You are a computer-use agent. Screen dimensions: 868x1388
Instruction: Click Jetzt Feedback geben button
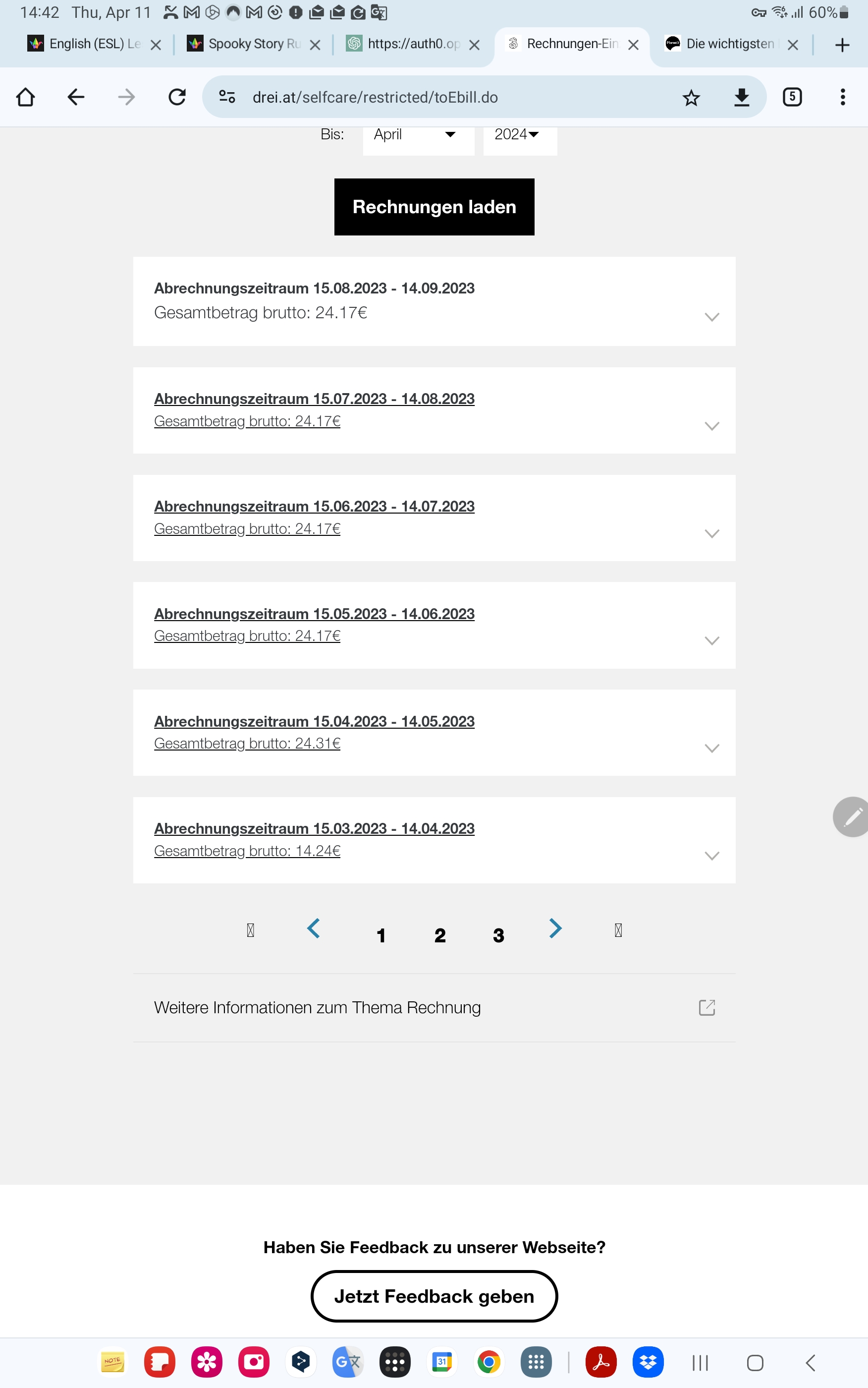[434, 1296]
